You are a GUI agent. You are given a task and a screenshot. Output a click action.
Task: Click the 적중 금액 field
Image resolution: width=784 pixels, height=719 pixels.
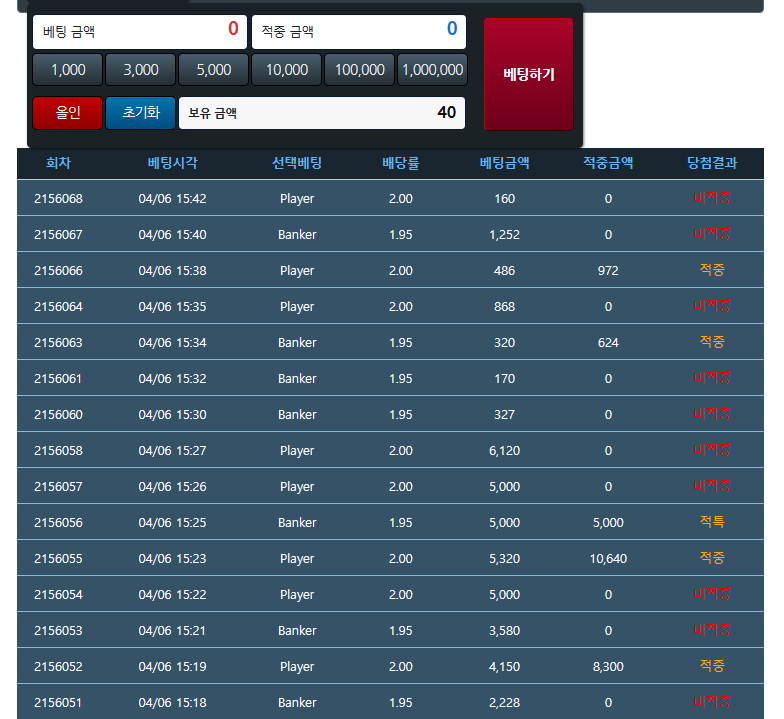tap(359, 31)
